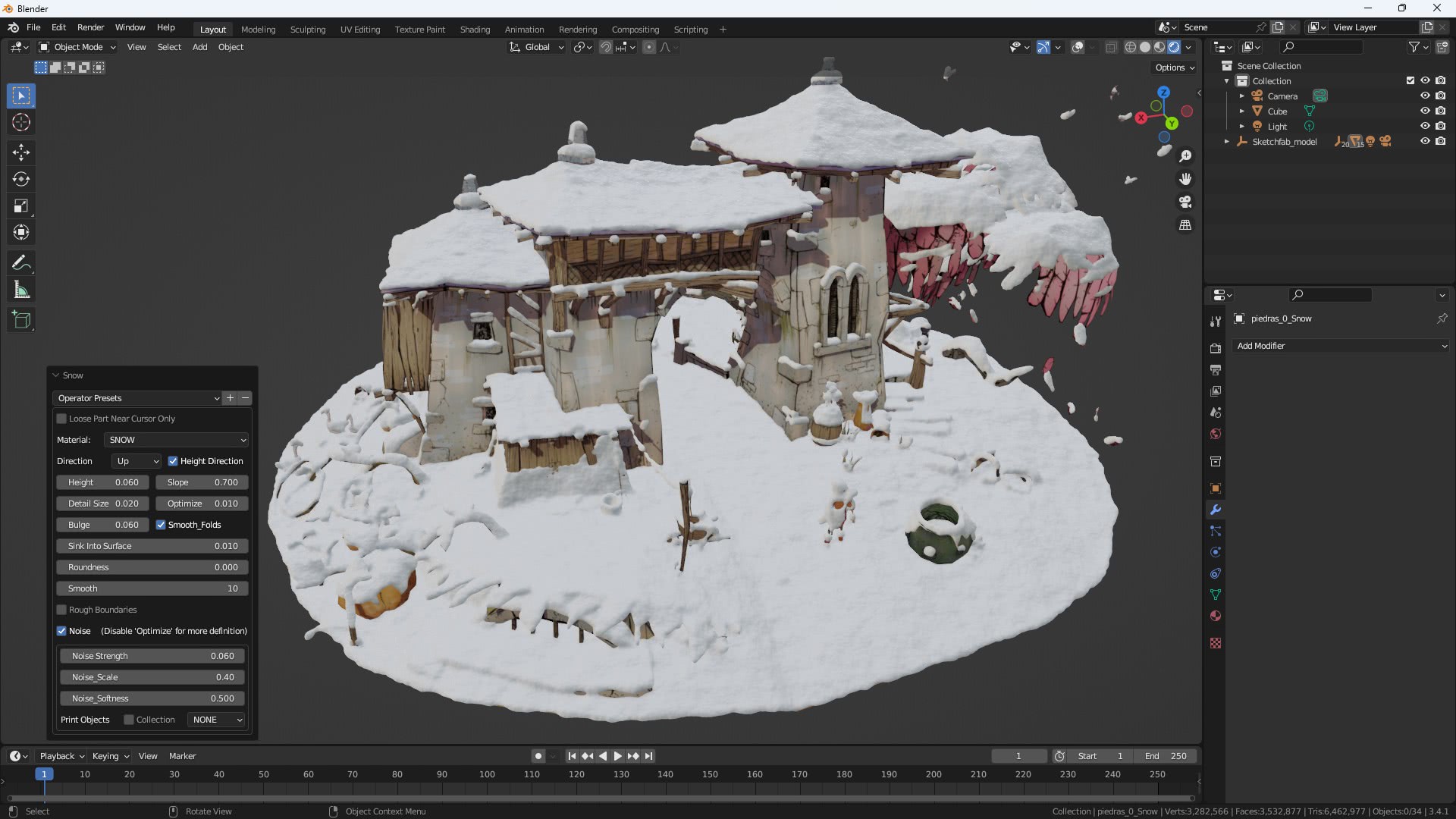Switch to the Sculpting workspace tab

(x=307, y=30)
